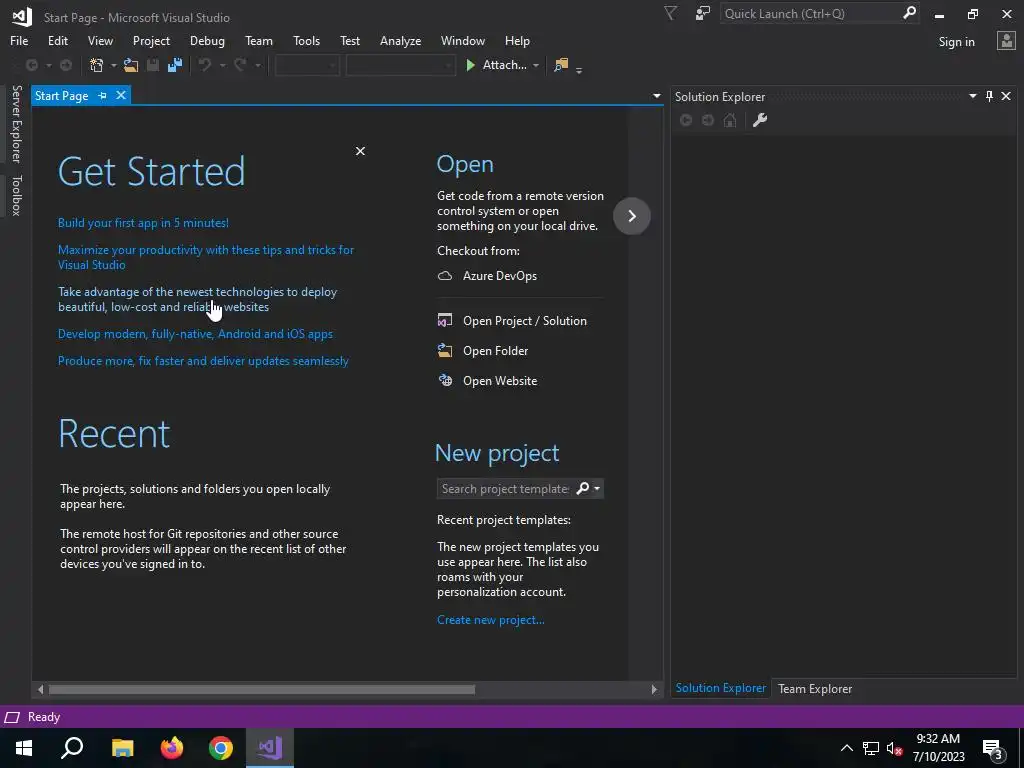Open the File menu

pyautogui.click(x=19, y=40)
